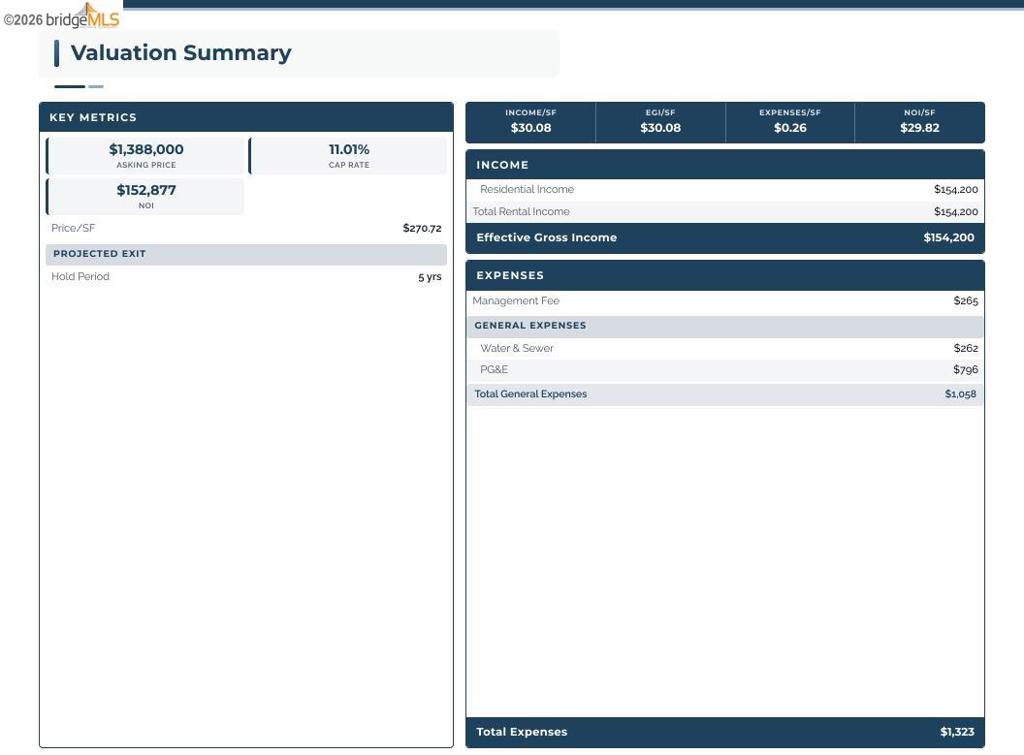Select the $152,877 NOI card
This screenshot has height=755, width=1024.
[x=146, y=196]
